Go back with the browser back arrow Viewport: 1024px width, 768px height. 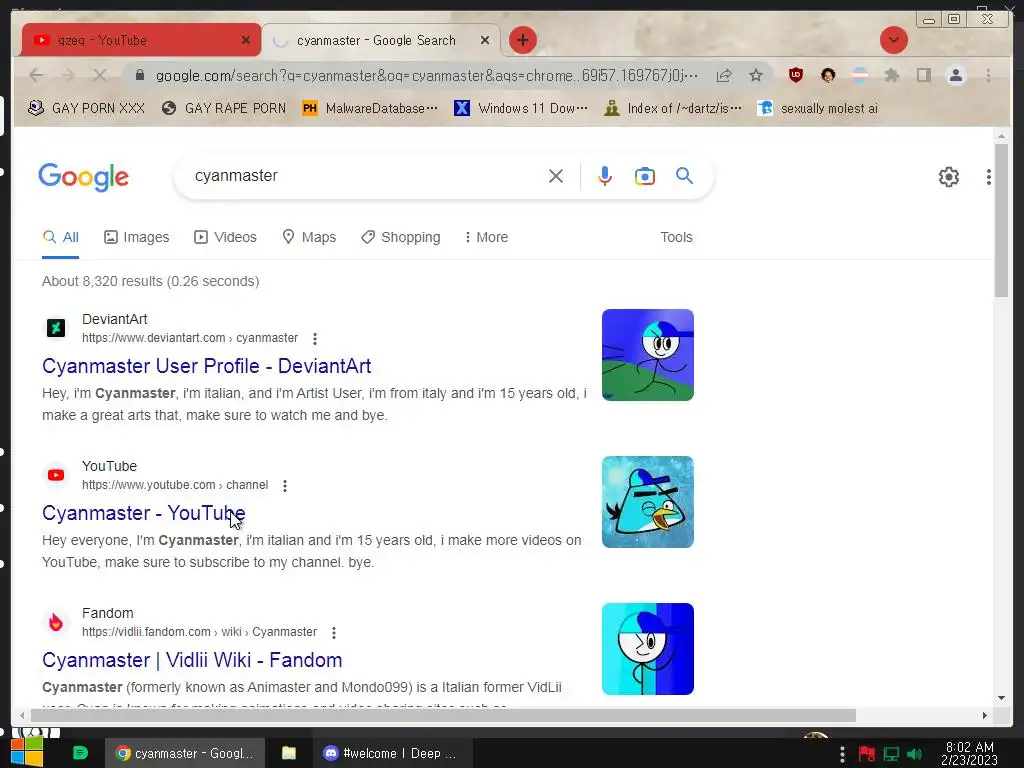37,76
